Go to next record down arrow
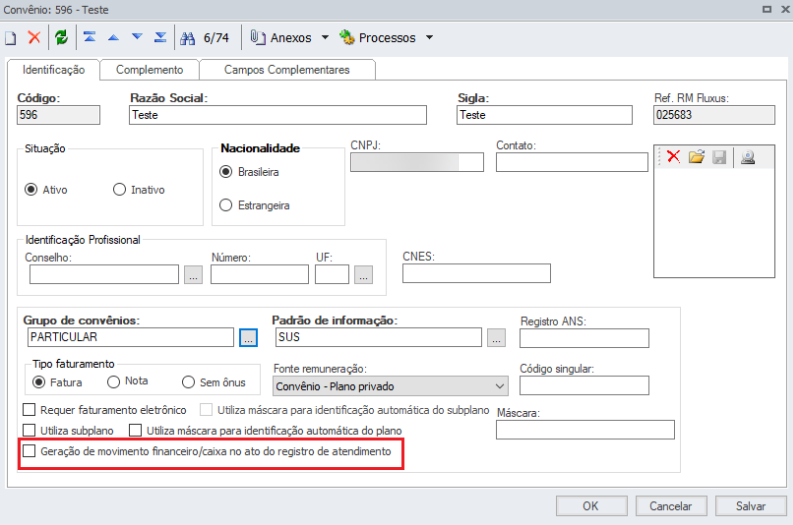 (137, 37)
